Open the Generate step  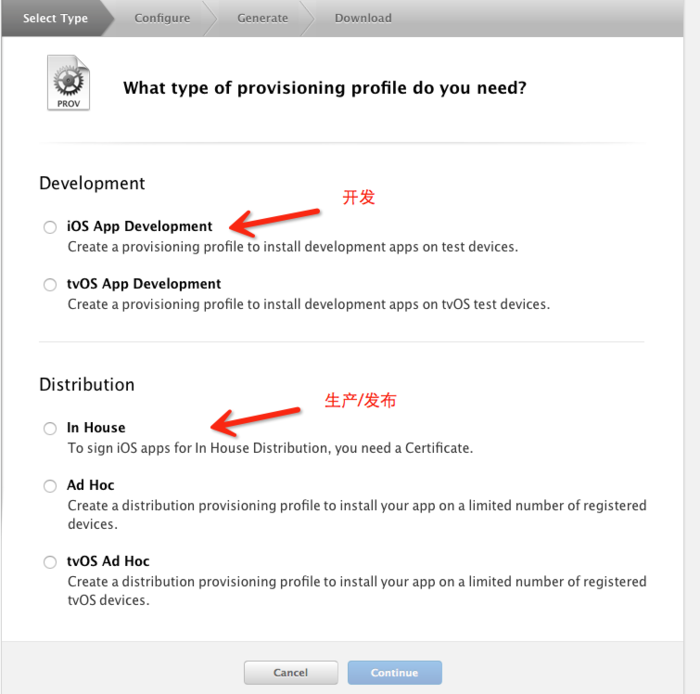click(x=262, y=18)
